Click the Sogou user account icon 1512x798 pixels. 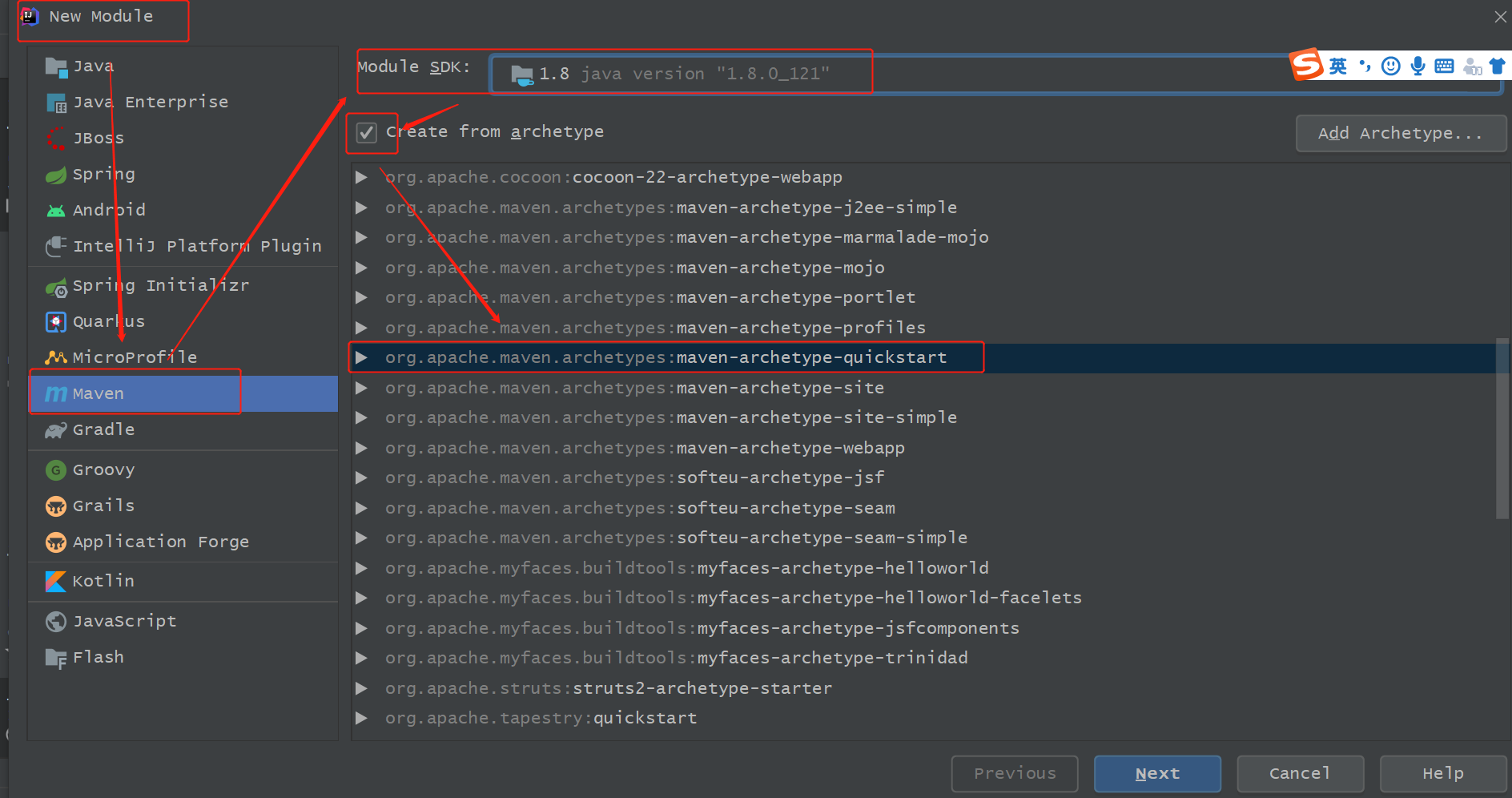point(1472,66)
